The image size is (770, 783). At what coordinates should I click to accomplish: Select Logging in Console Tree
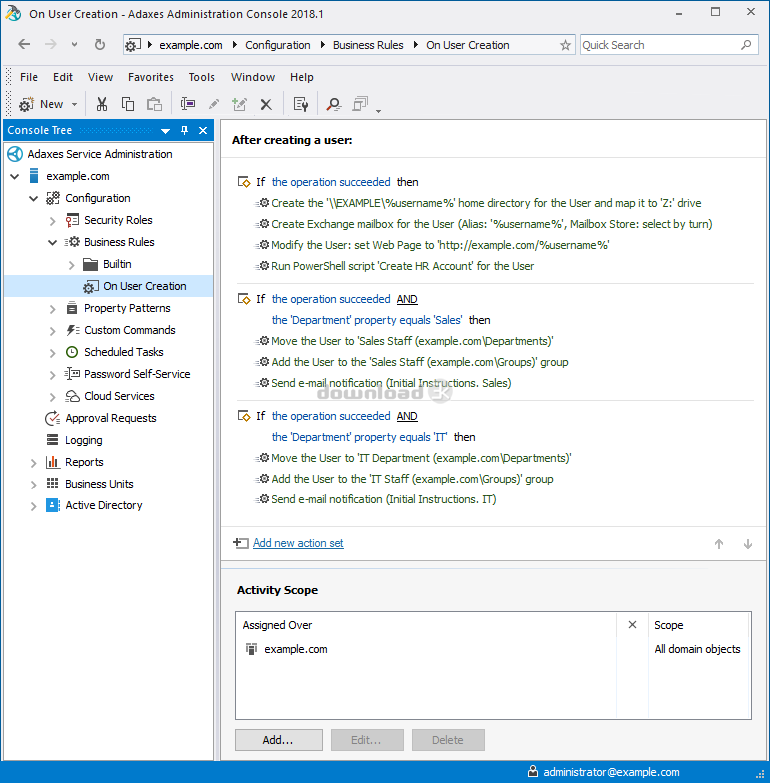pyautogui.click(x=83, y=440)
